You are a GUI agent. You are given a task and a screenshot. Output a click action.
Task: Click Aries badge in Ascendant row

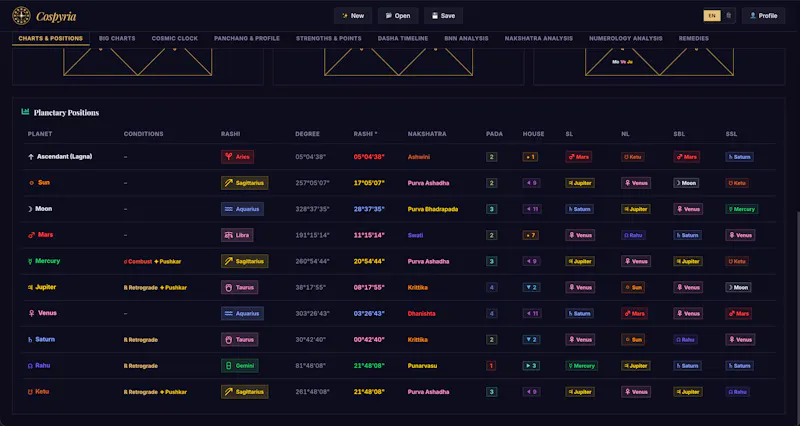(x=237, y=157)
